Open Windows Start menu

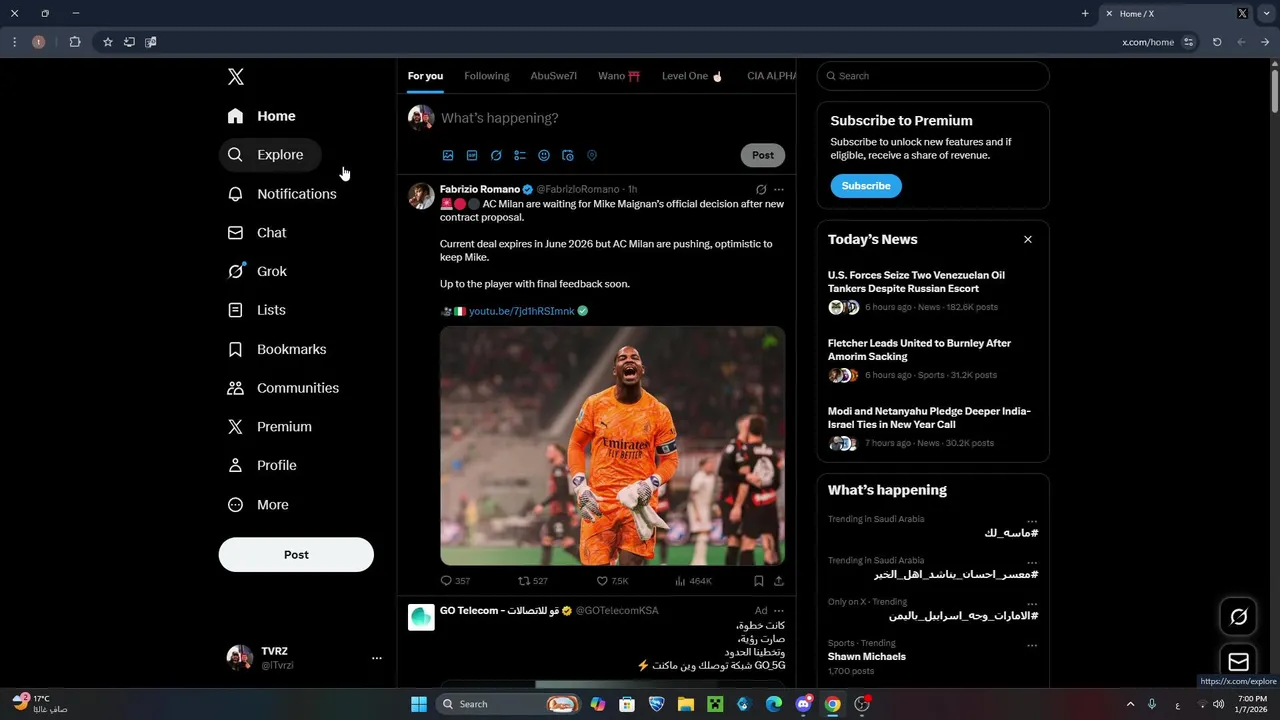[x=419, y=704]
